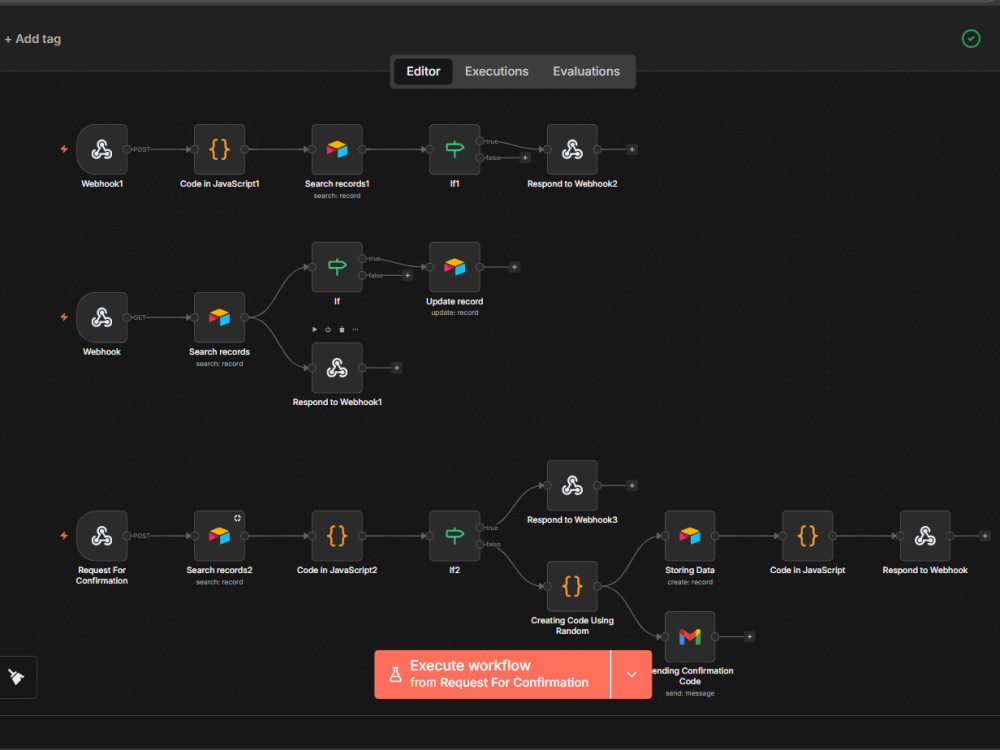Delete Respond to Webhook1 with trash icon
1000x750 pixels.
pos(342,330)
